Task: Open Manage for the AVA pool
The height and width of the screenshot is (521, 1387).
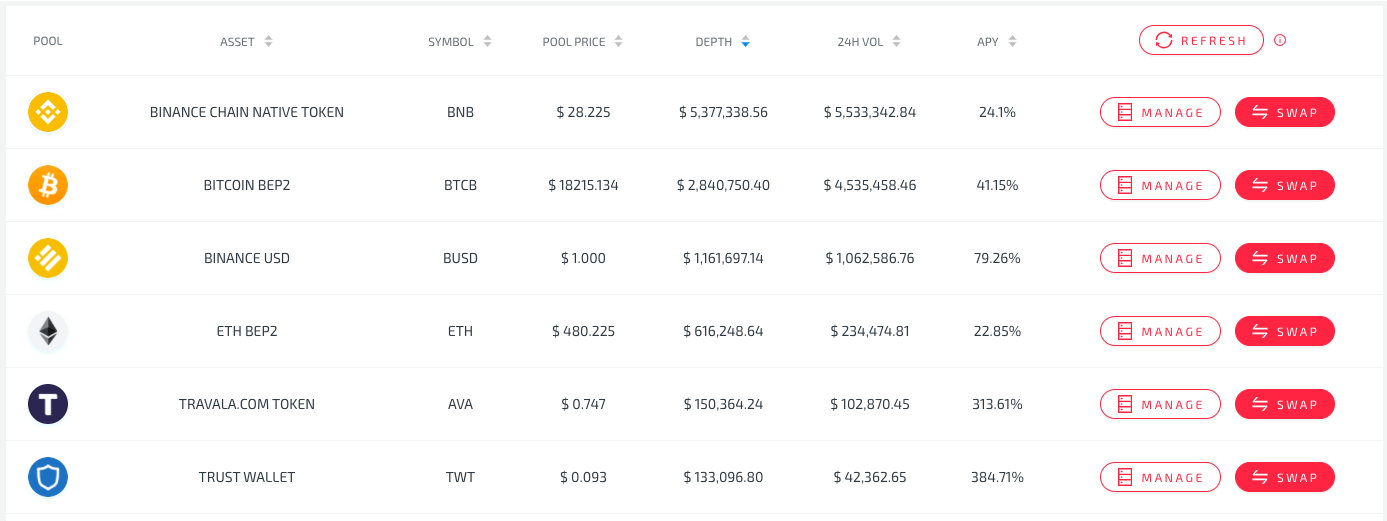Action: [x=1160, y=404]
